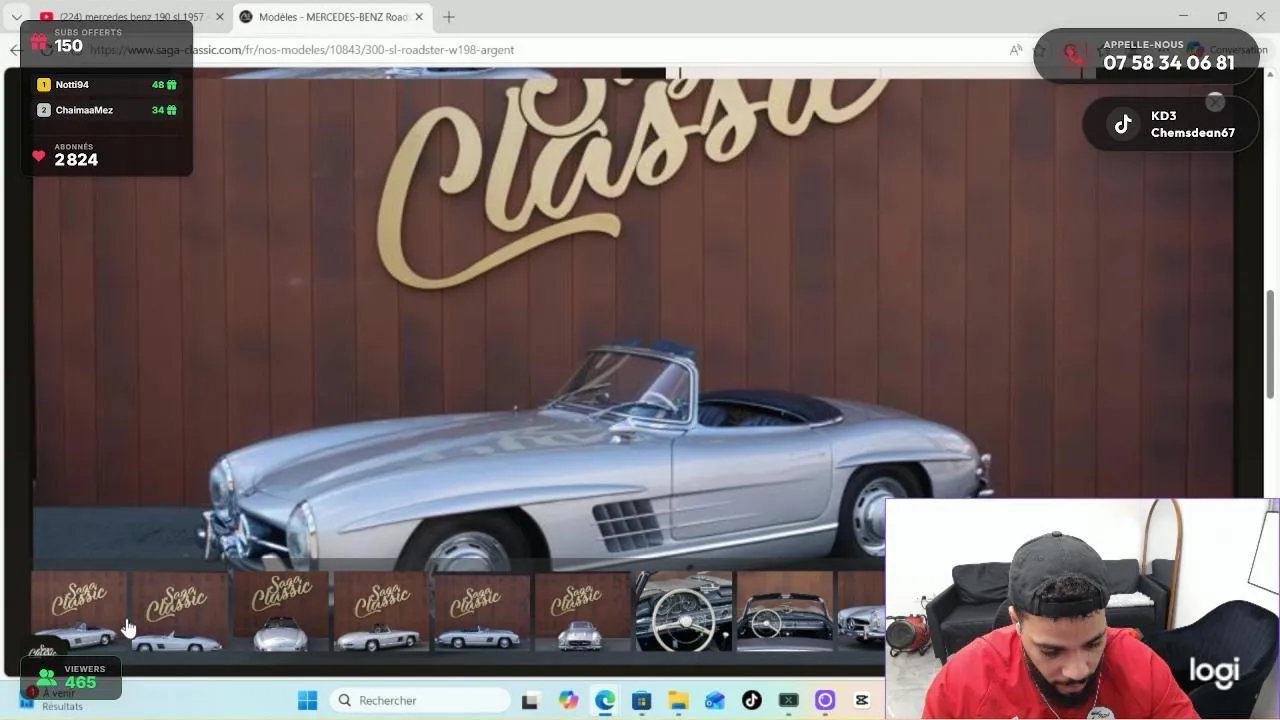The height and width of the screenshot is (720, 1280).
Task: Open File Explorer from the taskbar
Action: click(x=678, y=700)
